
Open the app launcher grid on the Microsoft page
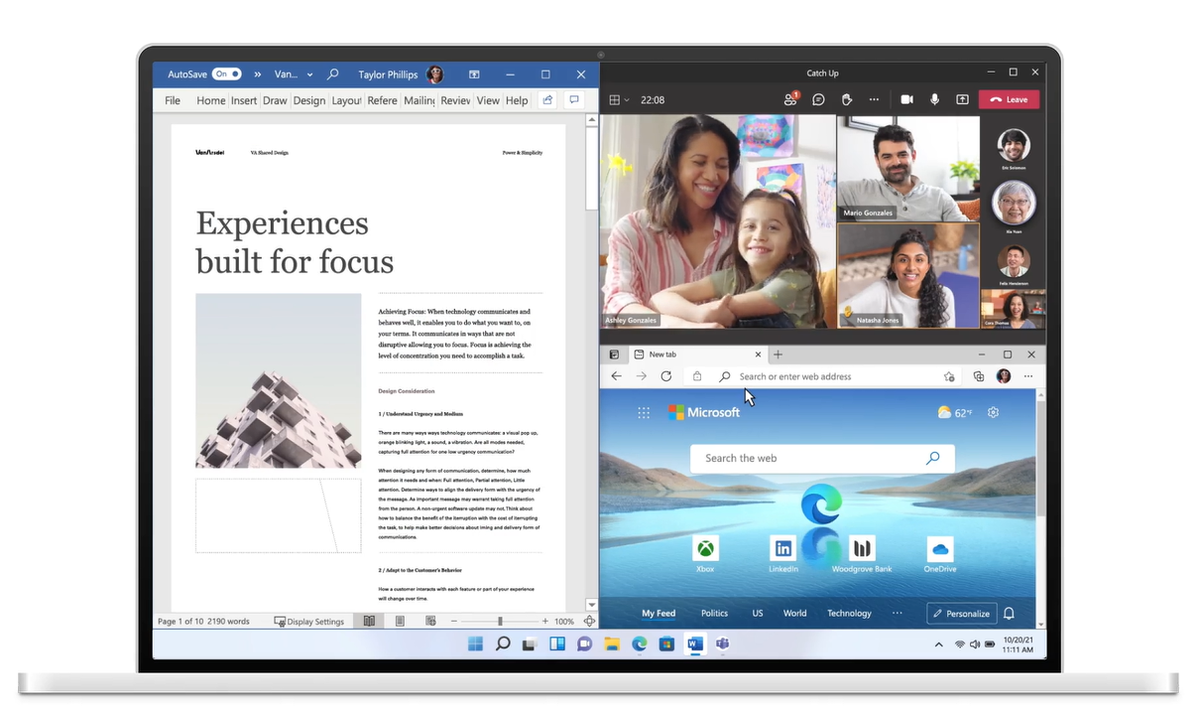(x=644, y=412)
